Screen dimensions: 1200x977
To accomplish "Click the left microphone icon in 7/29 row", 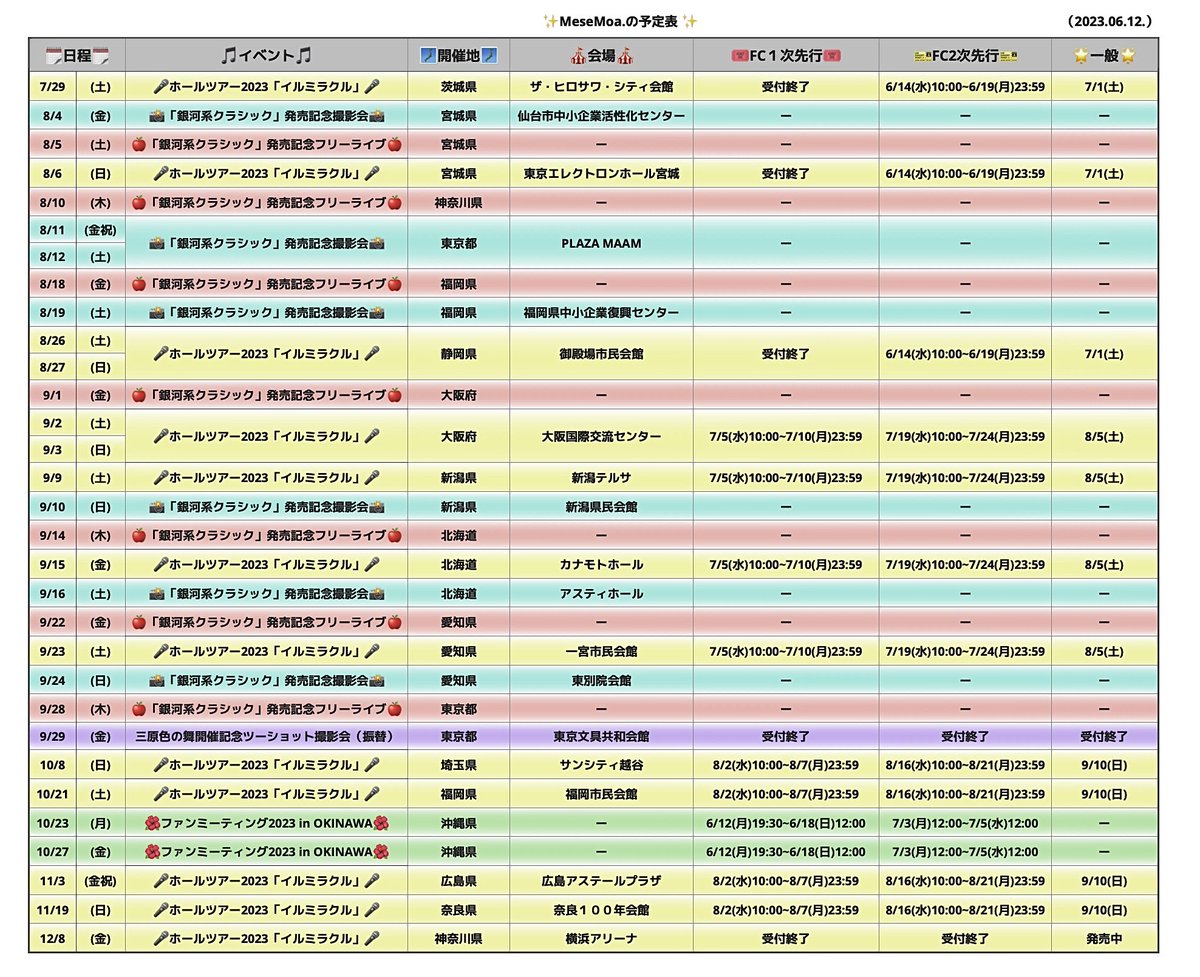I will coord(160,87).
